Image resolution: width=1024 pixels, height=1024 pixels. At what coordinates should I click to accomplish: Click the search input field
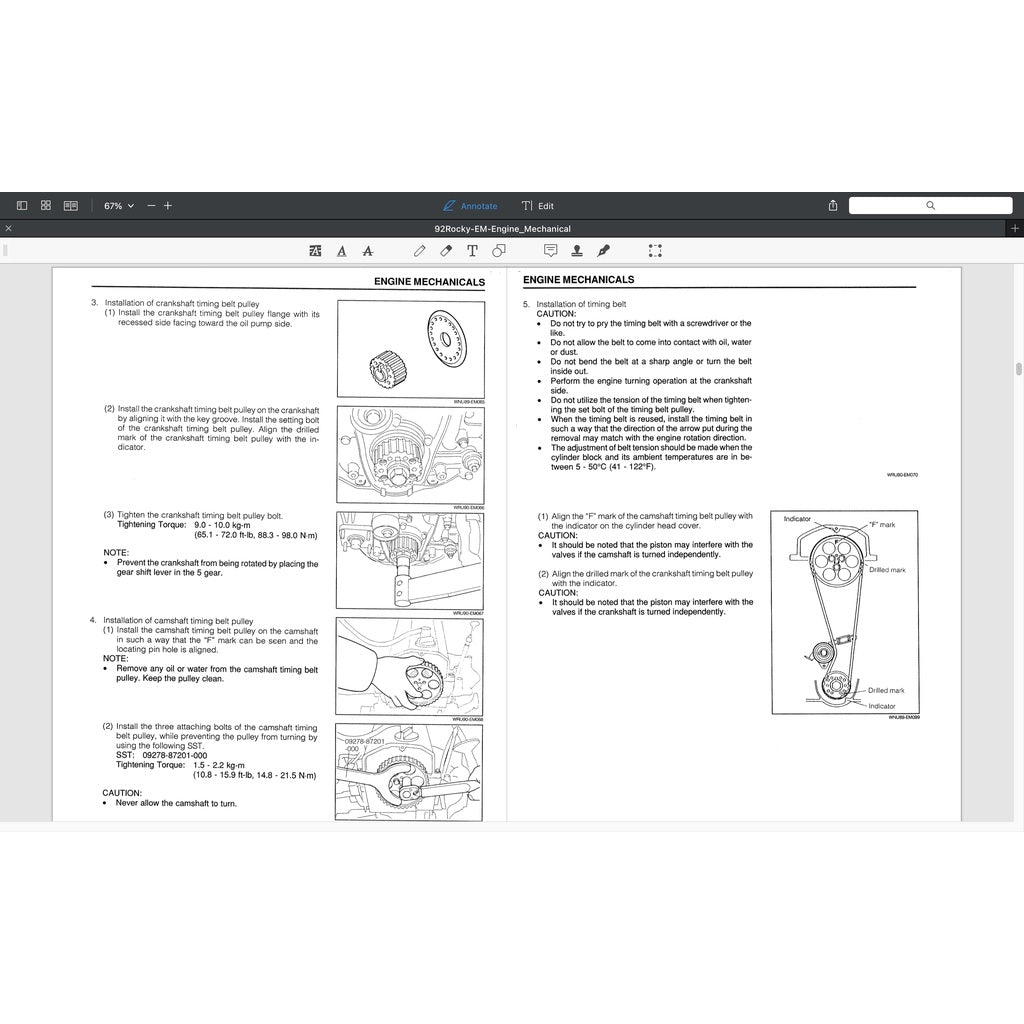(930, 205)
